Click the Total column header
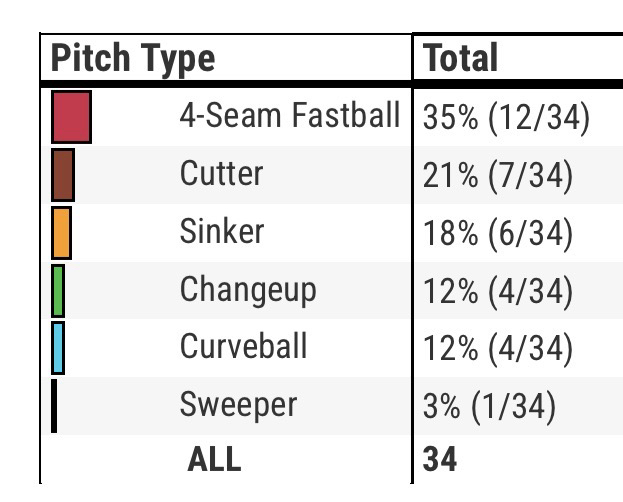 click(x=461, y=58)
